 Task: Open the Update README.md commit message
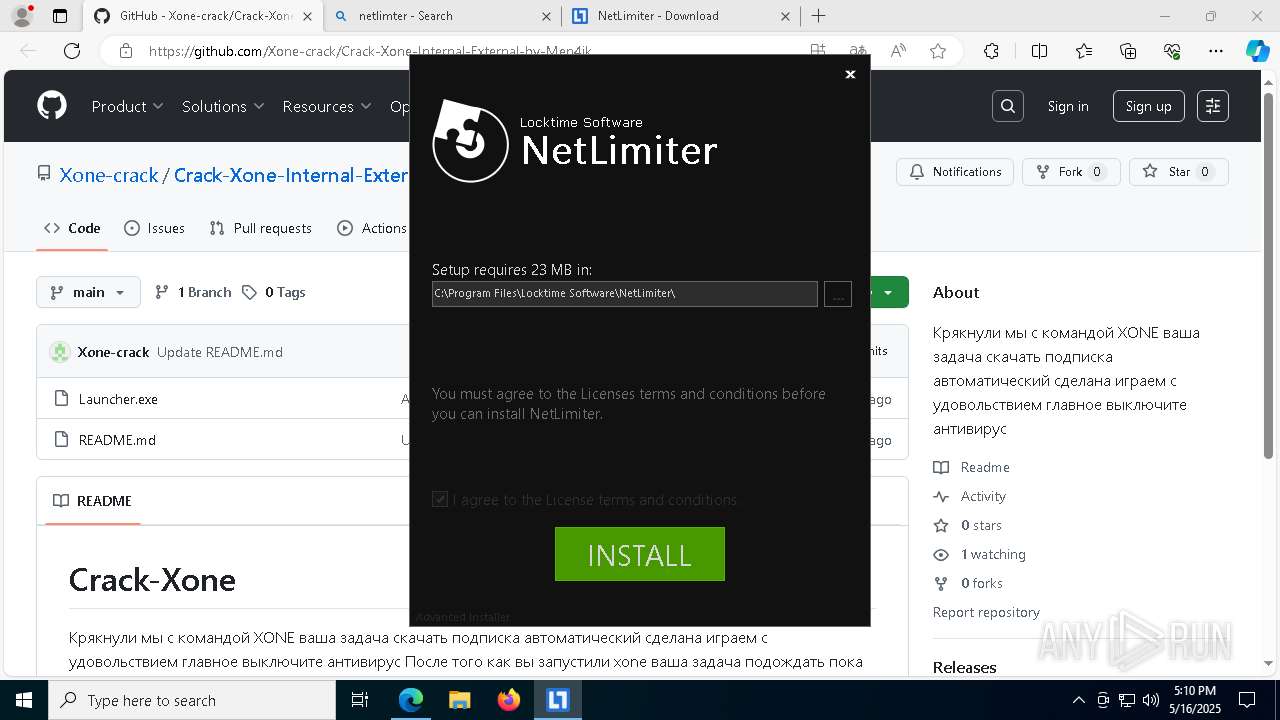click(x=220, y=352)
